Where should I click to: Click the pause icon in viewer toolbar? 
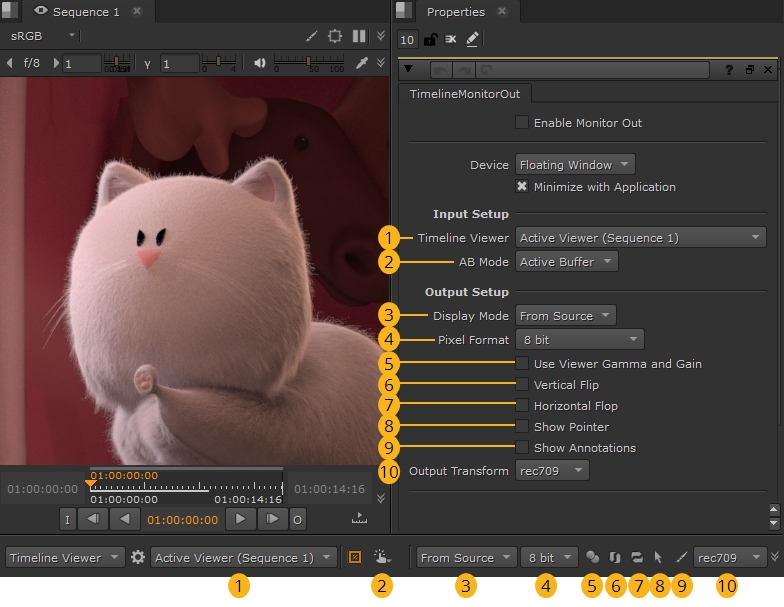pos(359,36)
